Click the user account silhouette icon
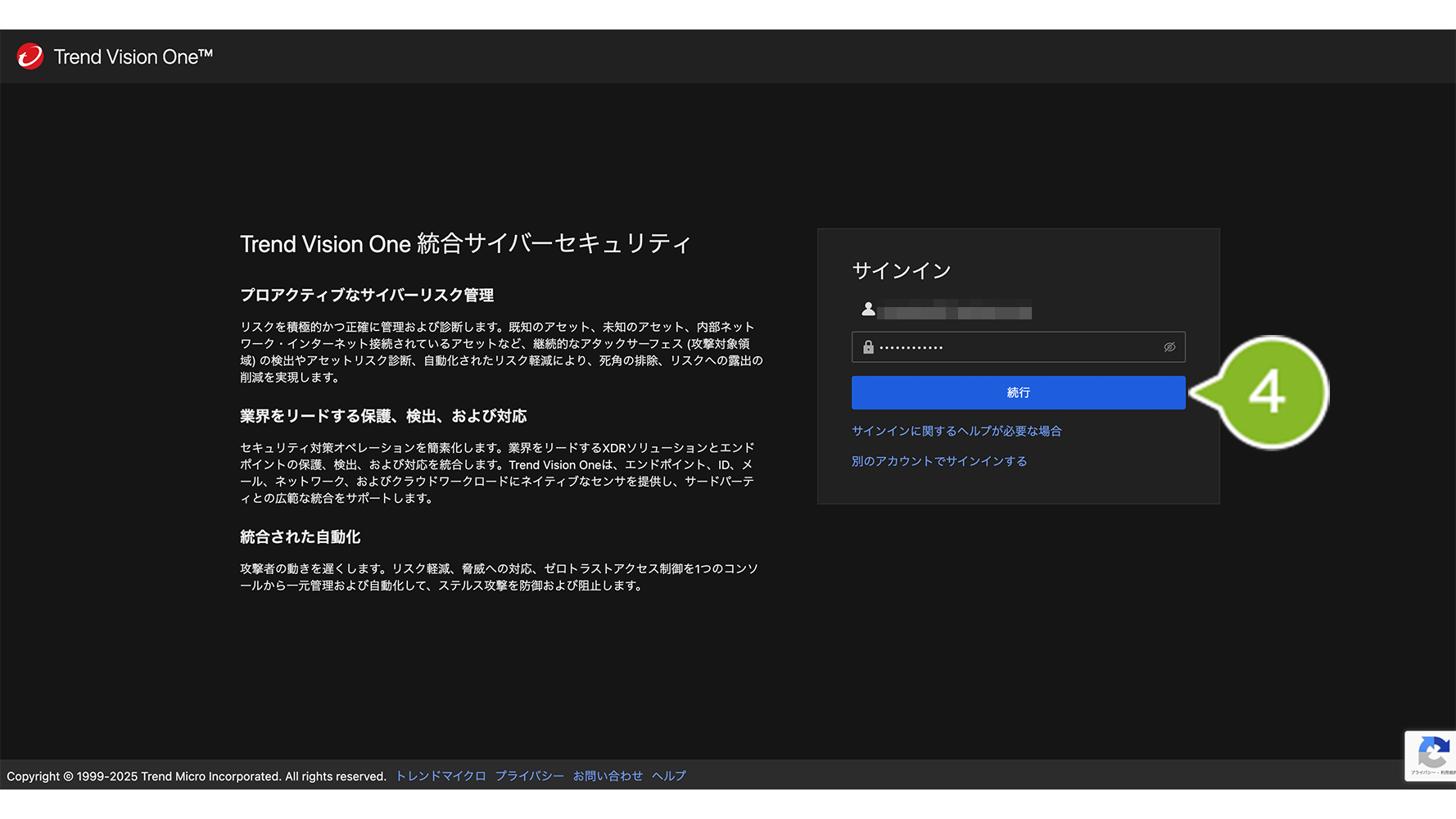 (x=868, y=309)
